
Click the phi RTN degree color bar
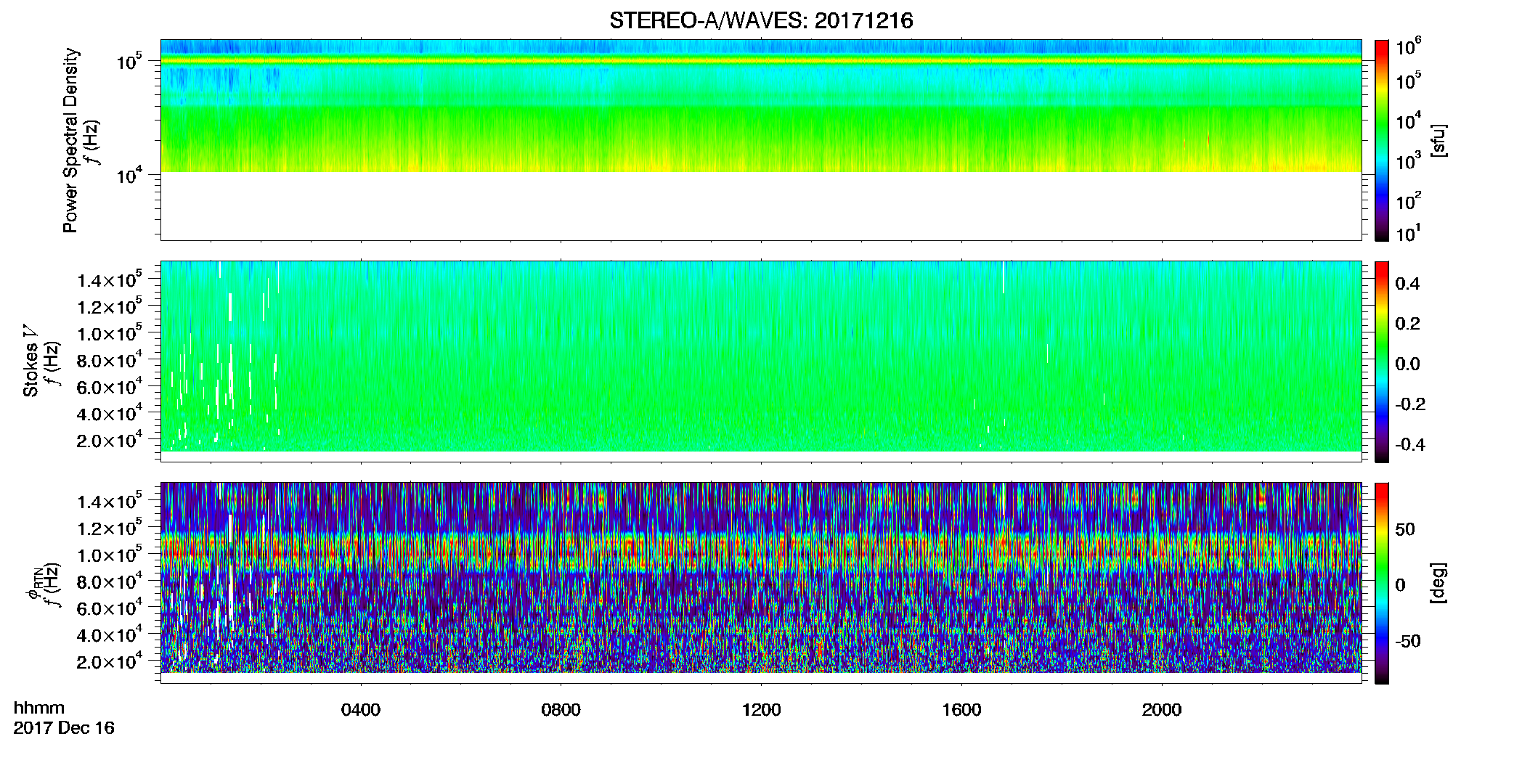tap(1382, 583)
